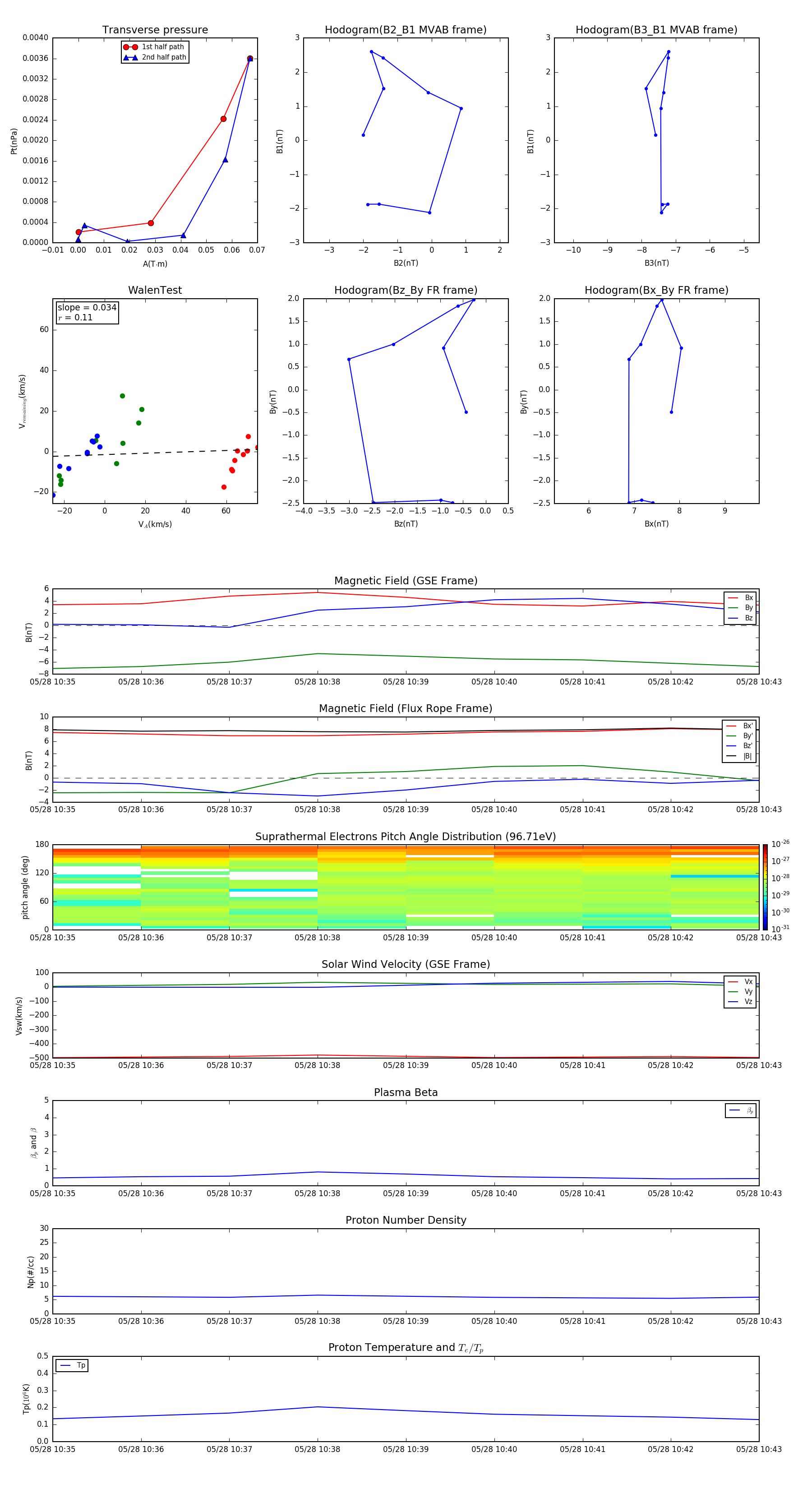
Task: Click the 'Solar Wind Velocity (GSE Frame)' title
Action: 406,964
